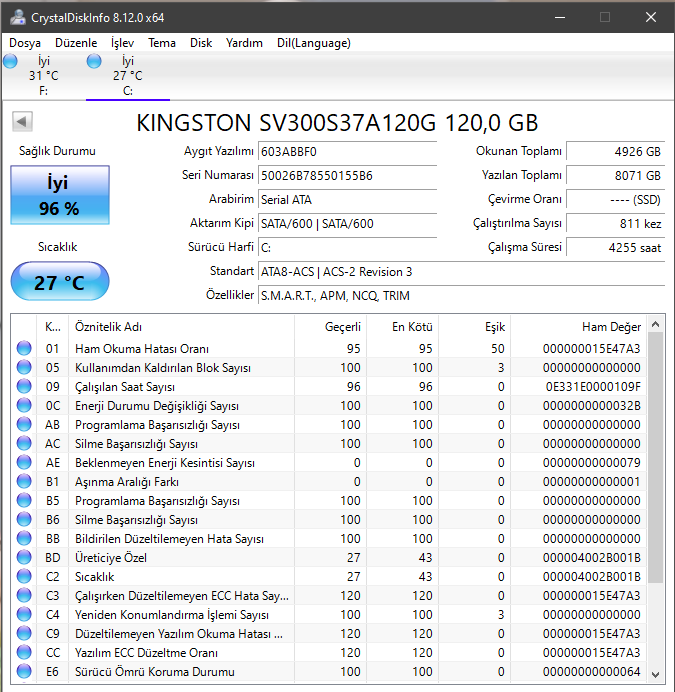Select the F: drive tab

(43, 76)
